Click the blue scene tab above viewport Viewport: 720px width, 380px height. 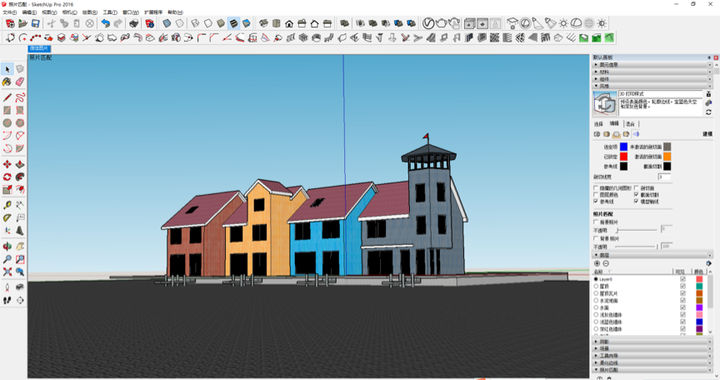point(39,48)
